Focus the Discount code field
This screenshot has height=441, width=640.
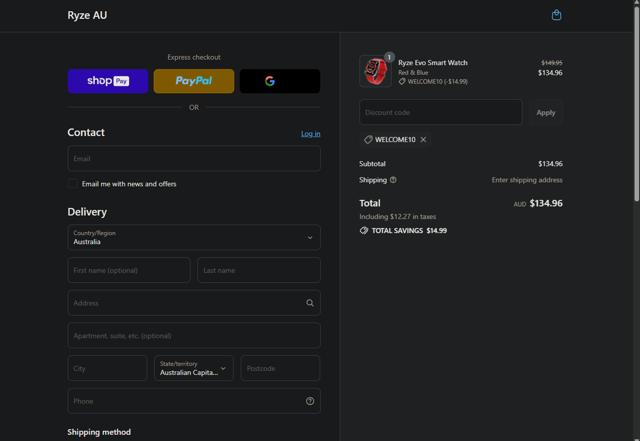coord(440,112)
